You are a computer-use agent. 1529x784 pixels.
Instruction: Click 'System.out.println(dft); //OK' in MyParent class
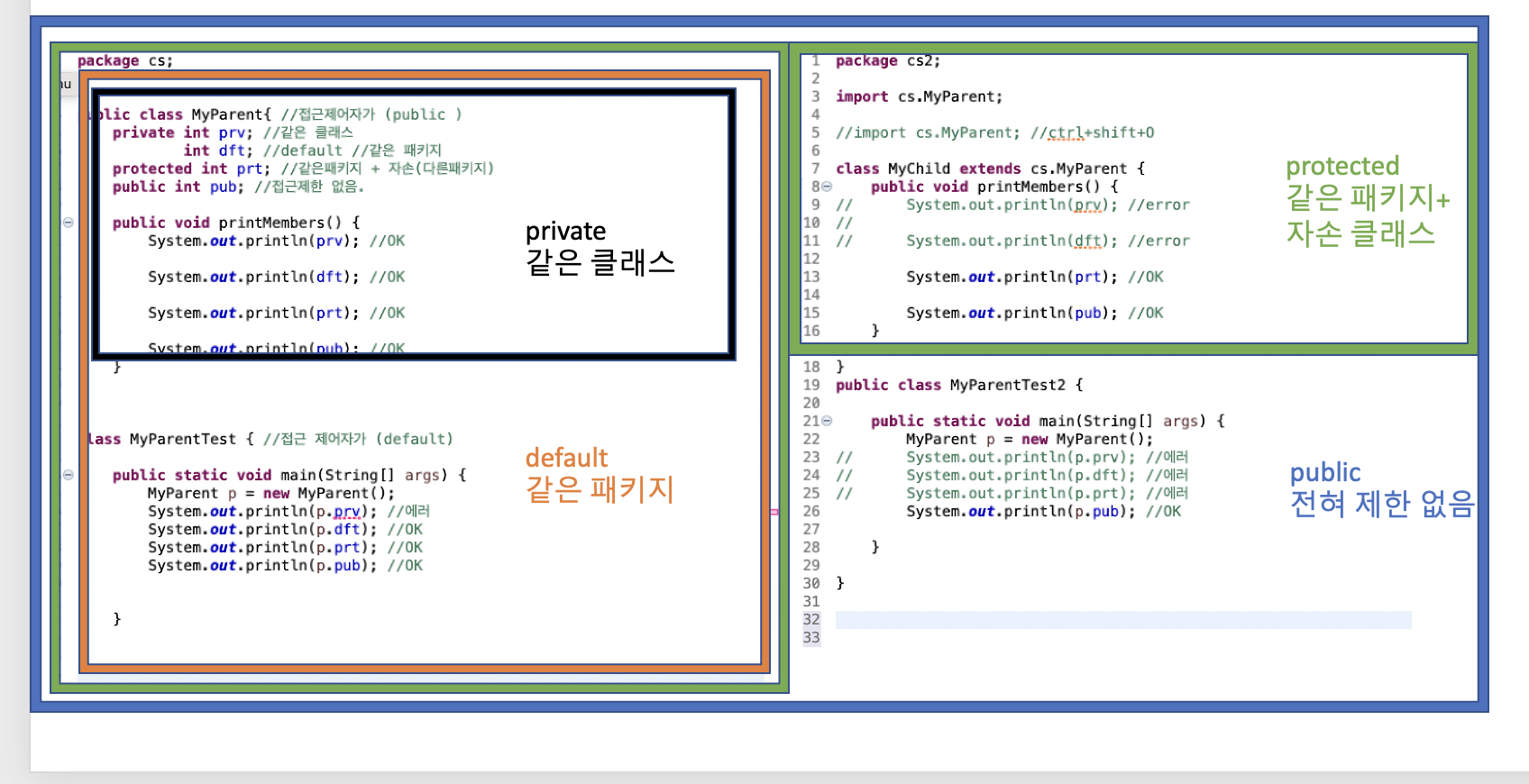coord(277,277)
